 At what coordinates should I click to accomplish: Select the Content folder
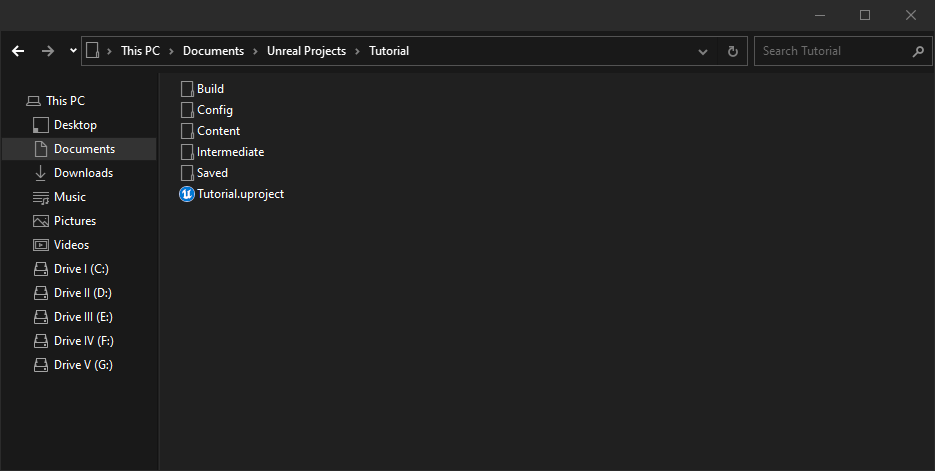click(x=218, y=131)
